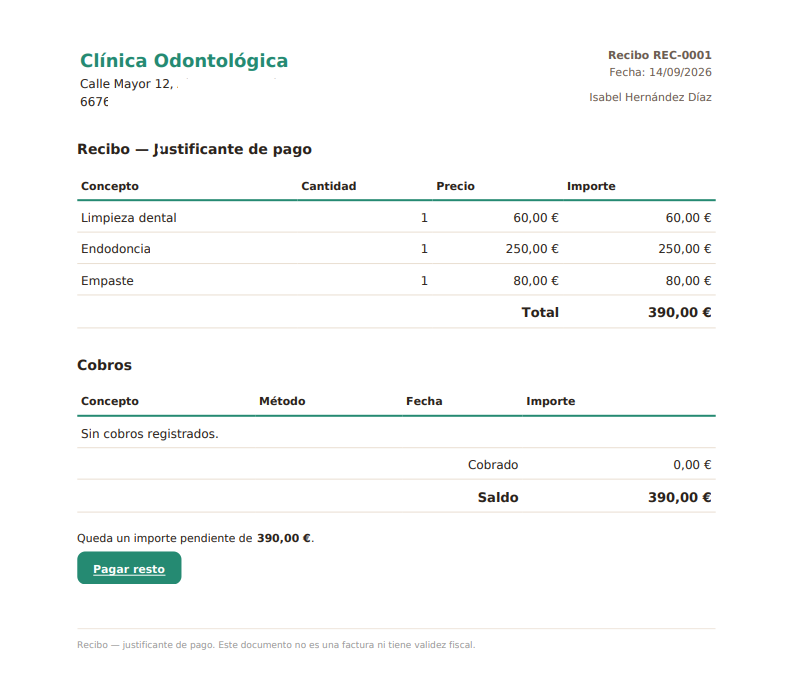Click the Precio column header
The width and height of the screenshot is (793, 688).
tap(455, 186)
